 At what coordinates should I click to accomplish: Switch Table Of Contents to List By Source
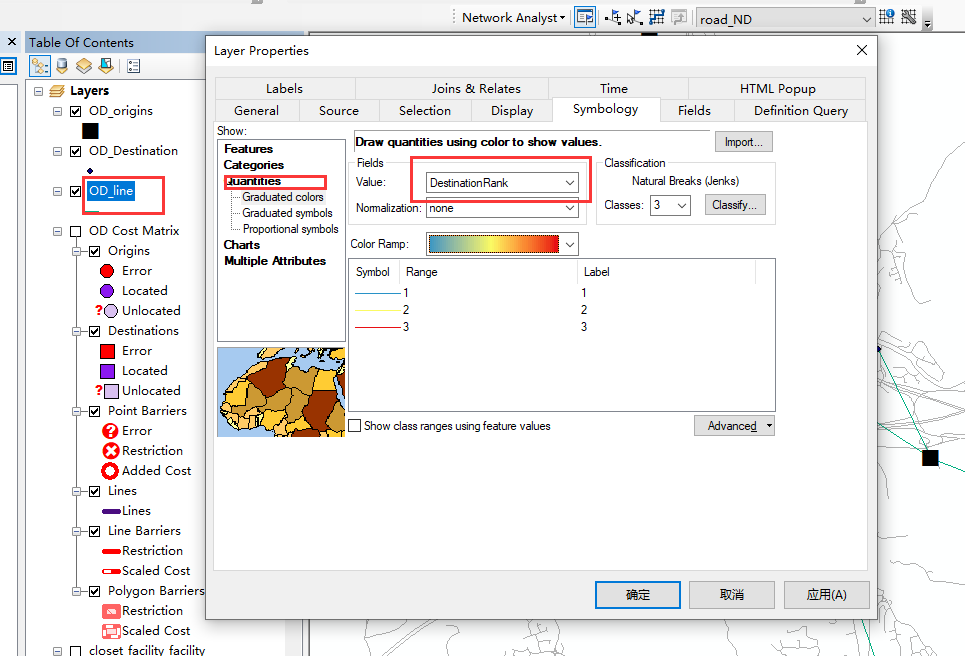click(61, 64)
